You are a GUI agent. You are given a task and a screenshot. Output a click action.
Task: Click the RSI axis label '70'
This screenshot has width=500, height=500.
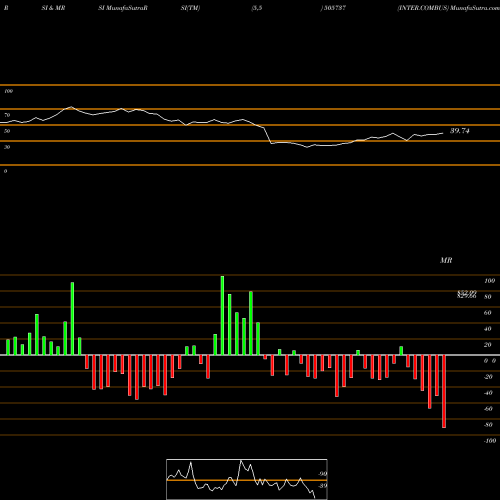[x=7, y=115]
